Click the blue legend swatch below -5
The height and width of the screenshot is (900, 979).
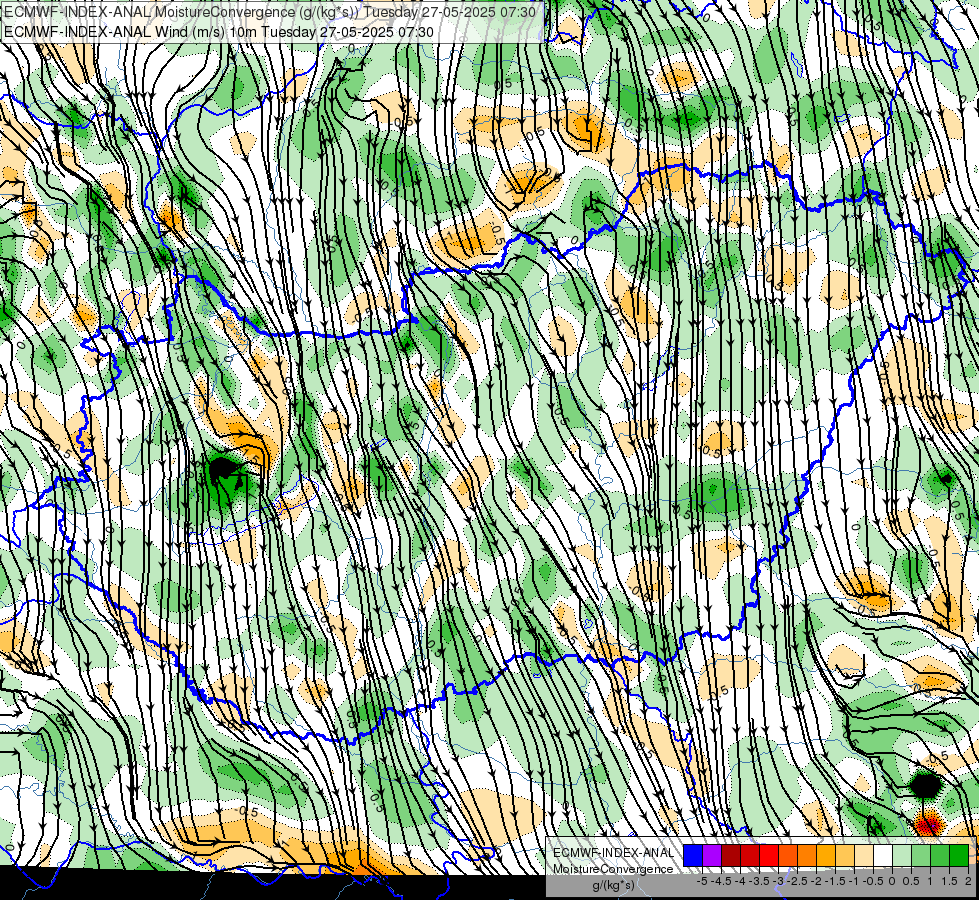[693, 856]
